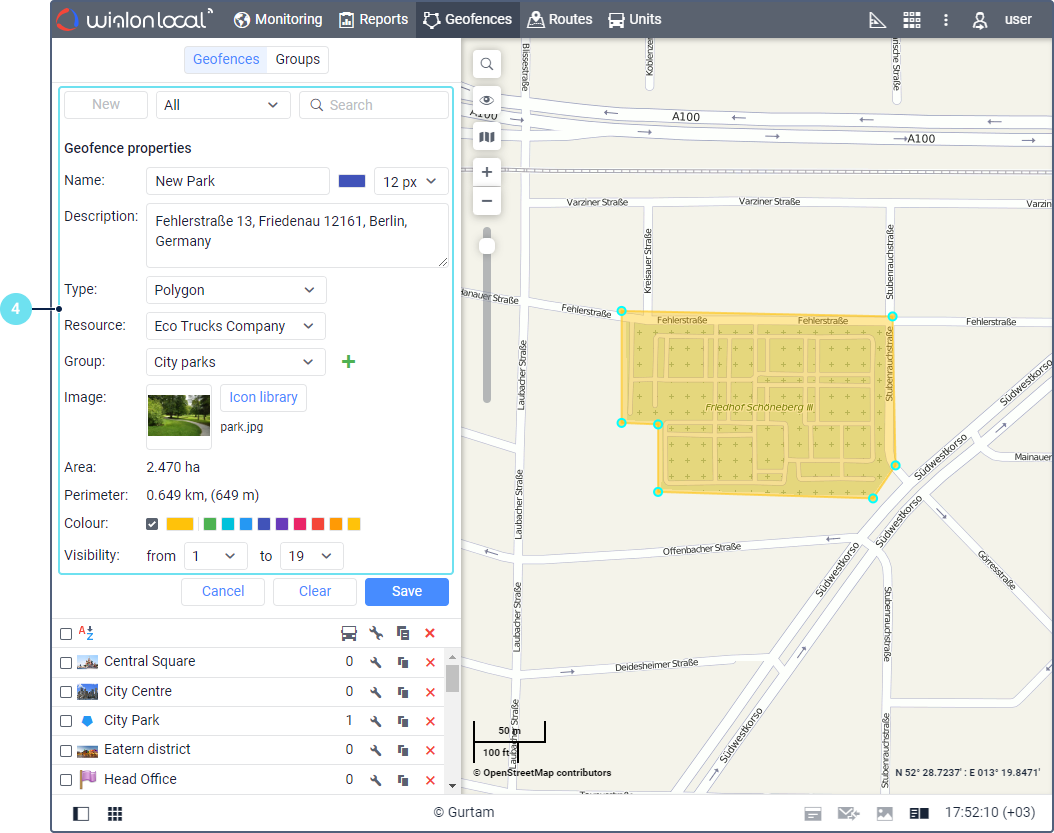Click the blue Save button
Screen dimensions: 1054x833
[x=406, y=591]
